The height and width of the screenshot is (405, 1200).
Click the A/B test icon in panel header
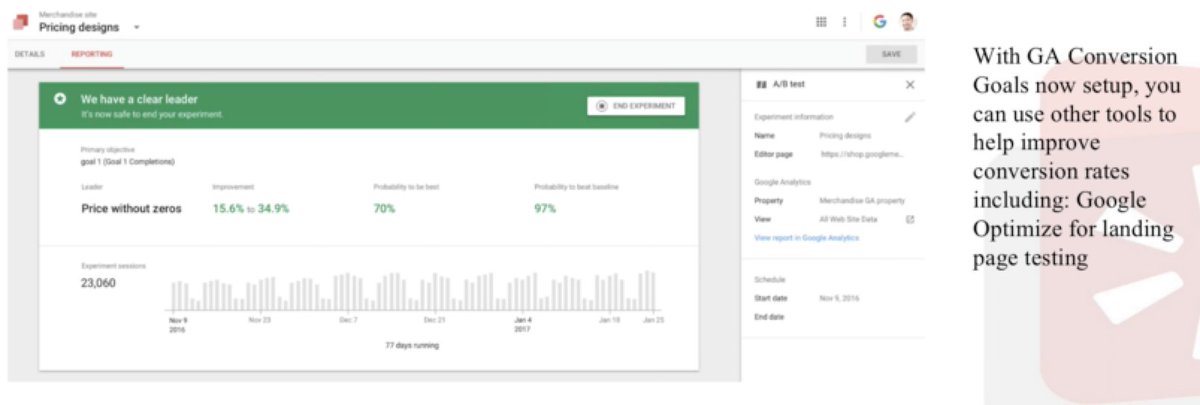(761, 85)
